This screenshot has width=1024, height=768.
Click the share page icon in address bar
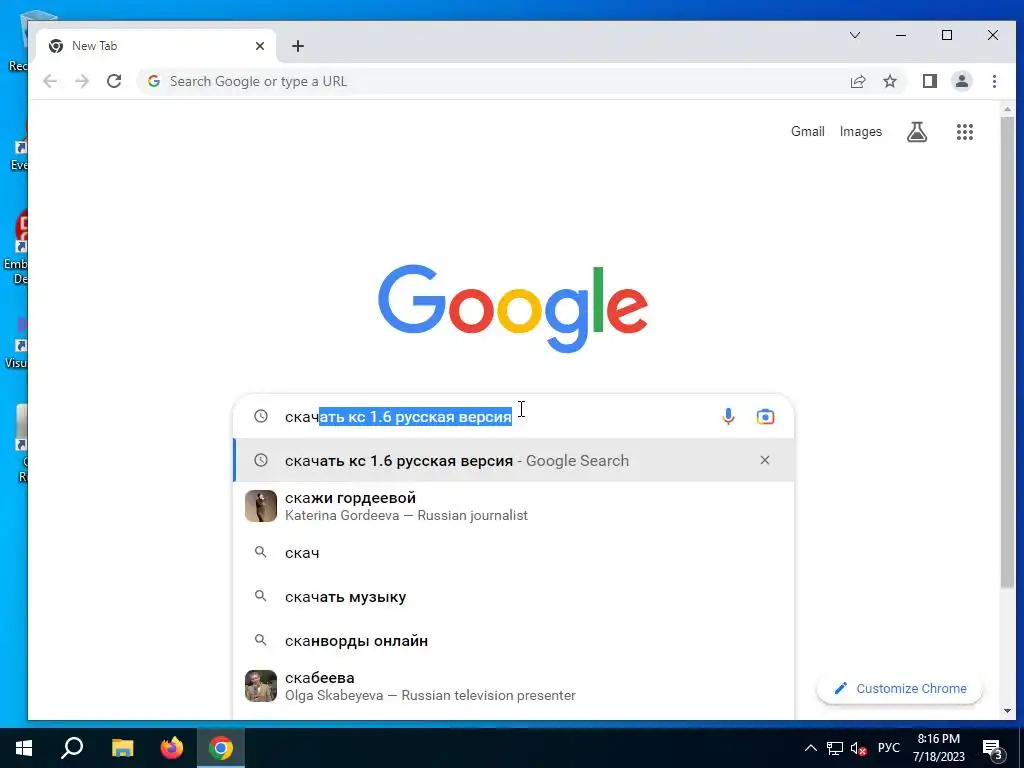click(x=857, y=81)
